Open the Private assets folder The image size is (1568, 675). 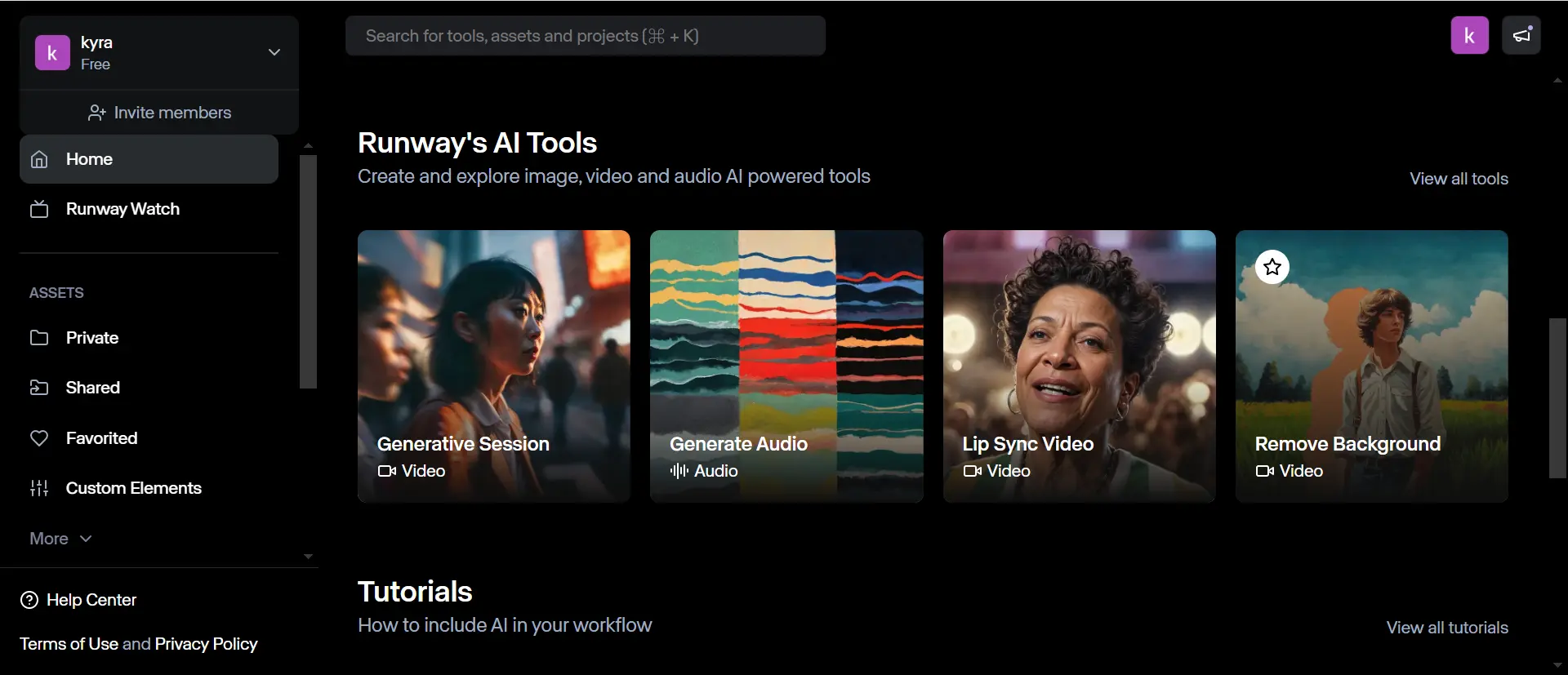click(149, 338)
